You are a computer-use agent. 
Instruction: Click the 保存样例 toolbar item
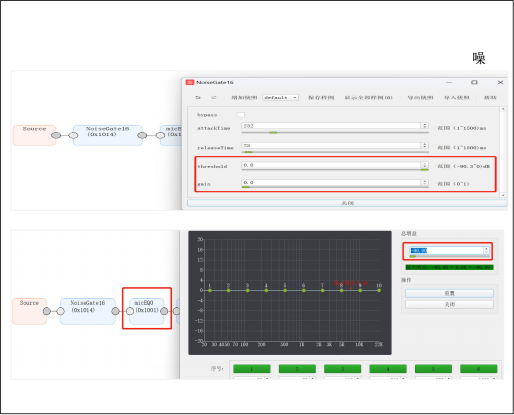click(x=321, y=98)
